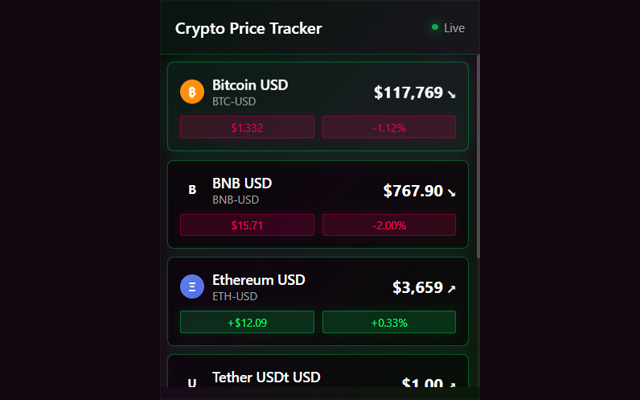The height and width of the screenshot is (400, 640).
Task: Click BNB's downward trend arrow
Action: [x=451, y=192]
